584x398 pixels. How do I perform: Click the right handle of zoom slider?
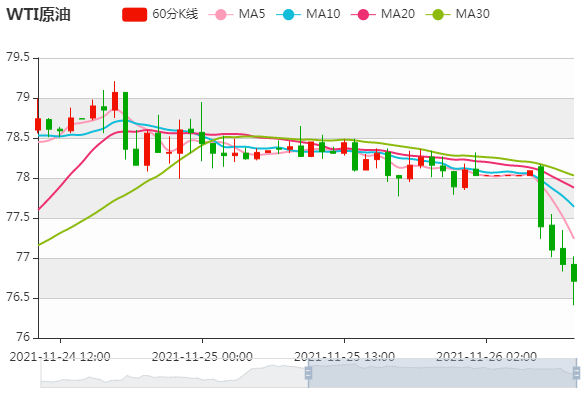point(576,373)
